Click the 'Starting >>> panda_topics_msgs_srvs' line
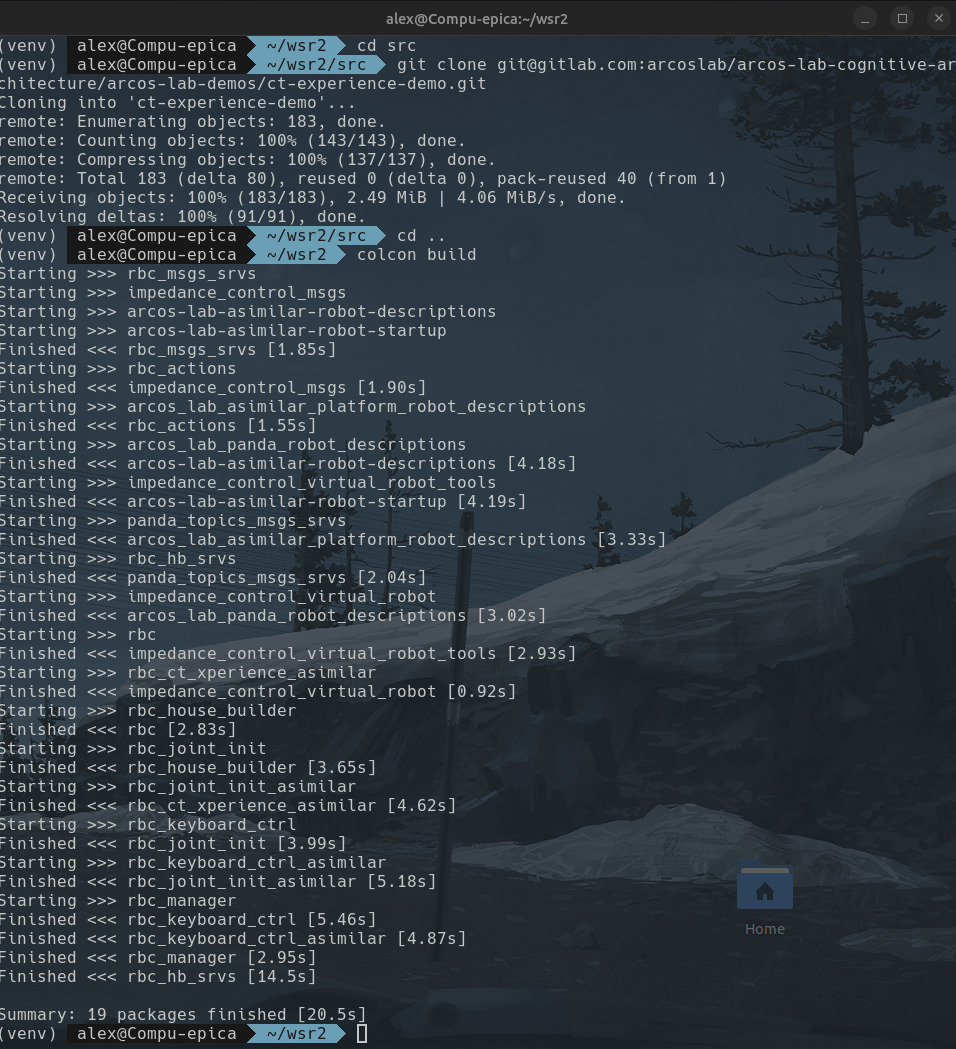 [172, 520]
